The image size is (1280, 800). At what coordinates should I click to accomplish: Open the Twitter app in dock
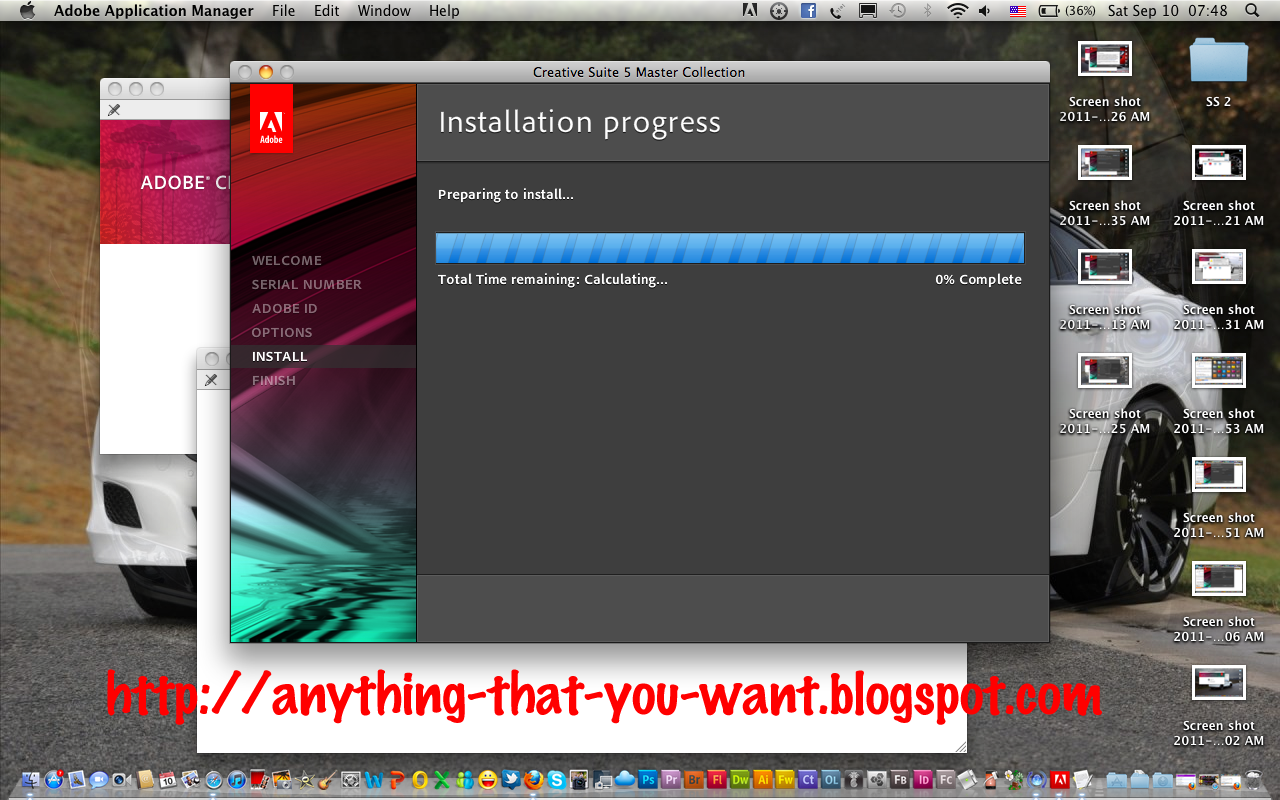pyautogui.click(x=511, y=779)
